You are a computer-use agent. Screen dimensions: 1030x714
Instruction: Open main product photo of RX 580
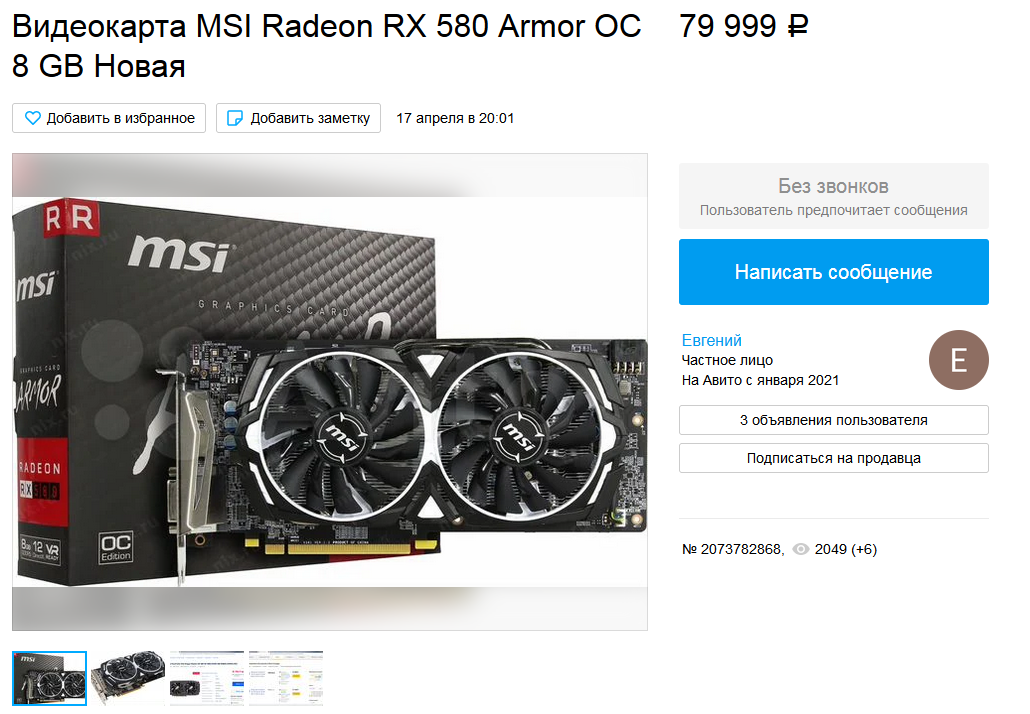pos(330,392)
